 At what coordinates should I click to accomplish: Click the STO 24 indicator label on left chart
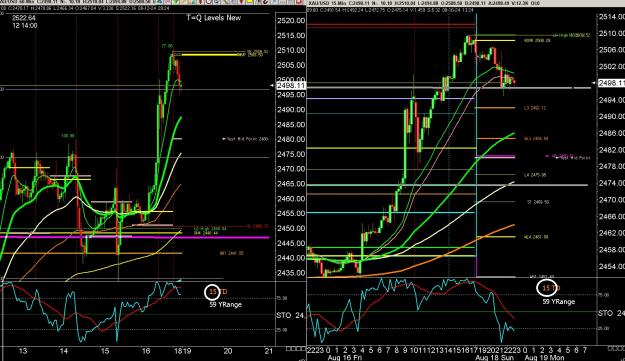point(290,316)
